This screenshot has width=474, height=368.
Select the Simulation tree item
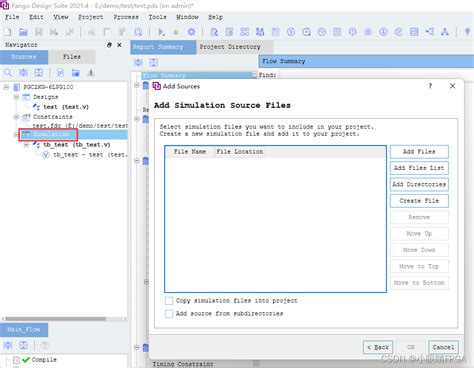point(51,134)
